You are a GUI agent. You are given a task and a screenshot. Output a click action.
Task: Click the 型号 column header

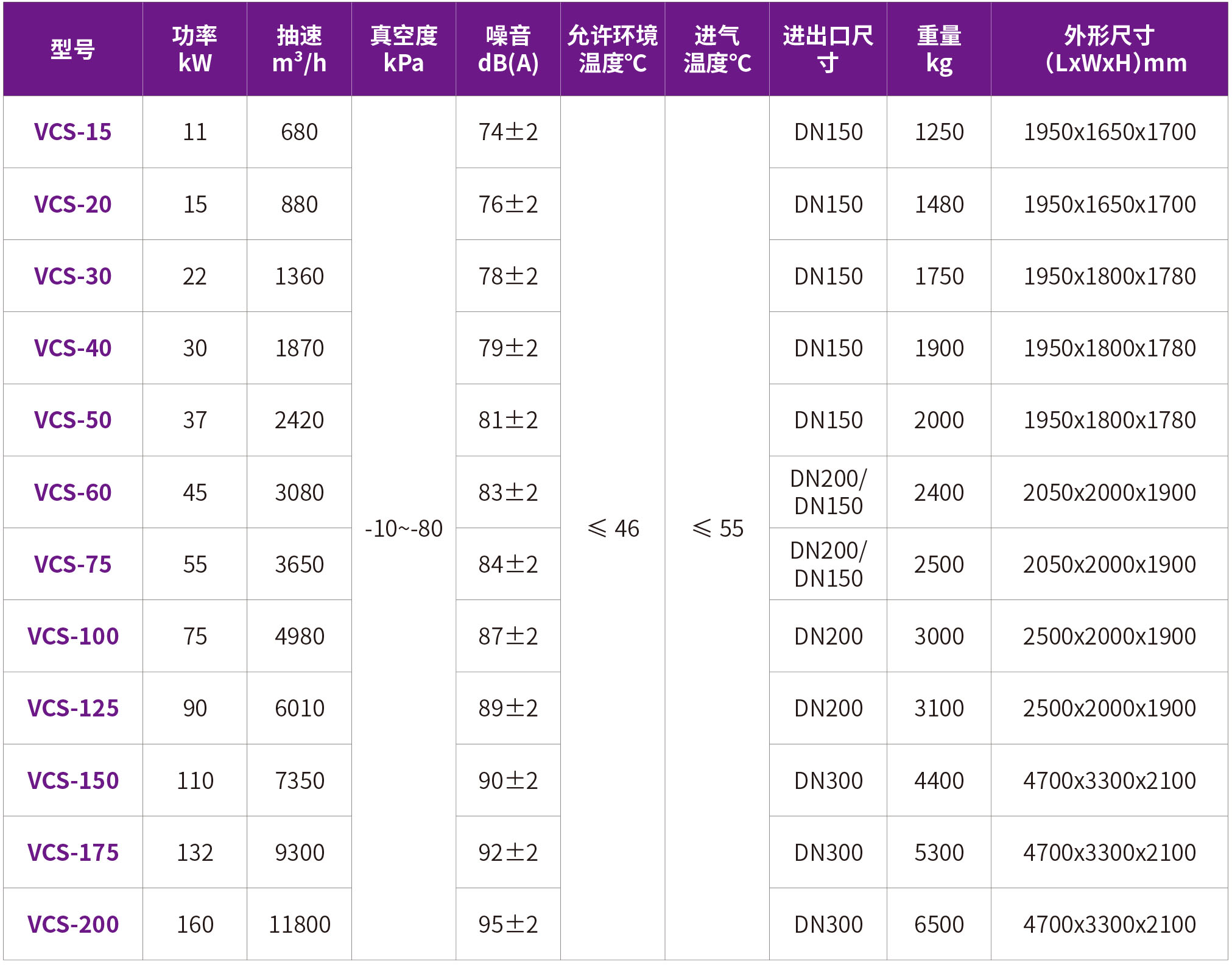(72, 49)
